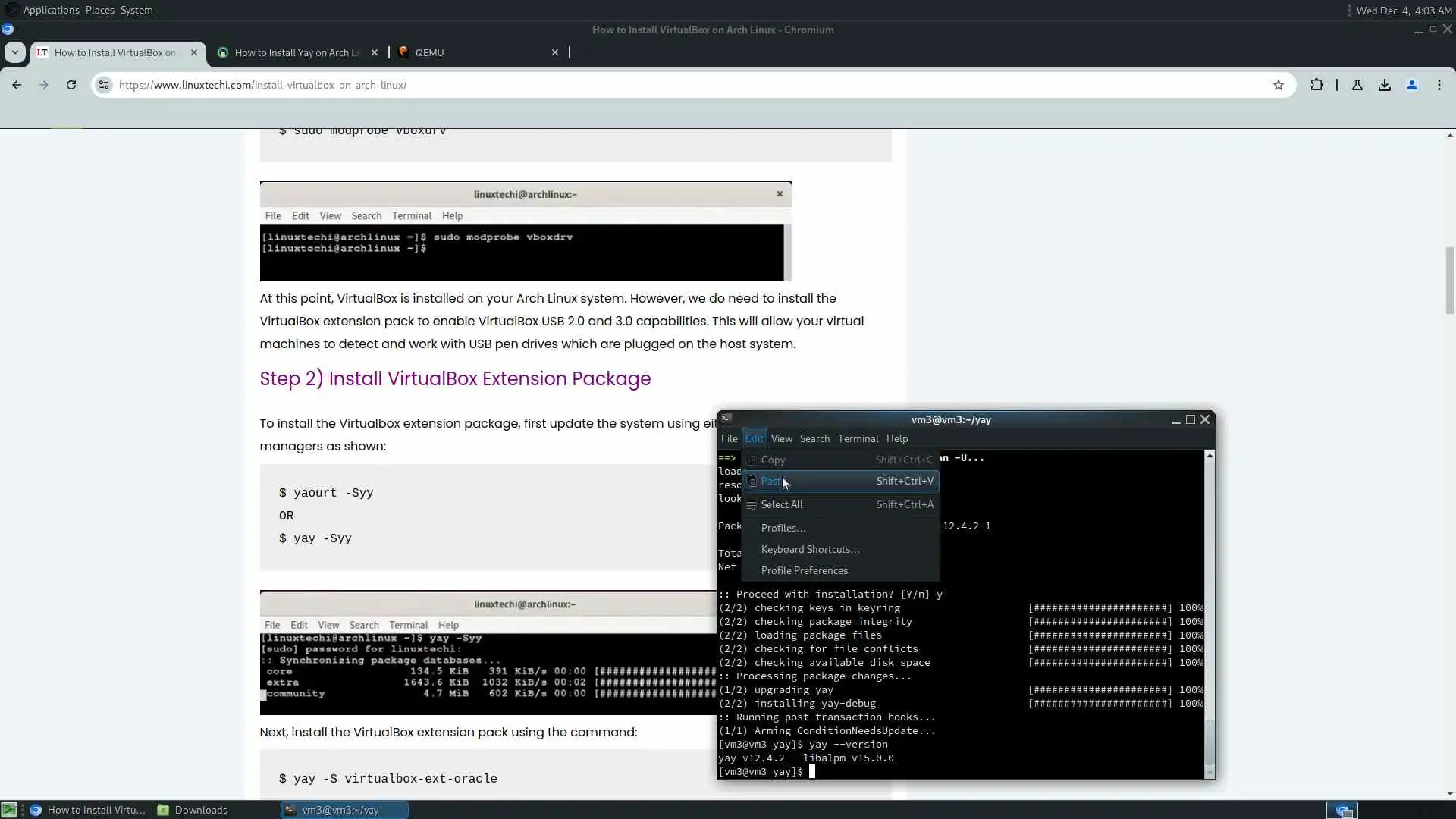Click the Downloads taskbar button
This screenshot has height=819, width=1456.
201,810
